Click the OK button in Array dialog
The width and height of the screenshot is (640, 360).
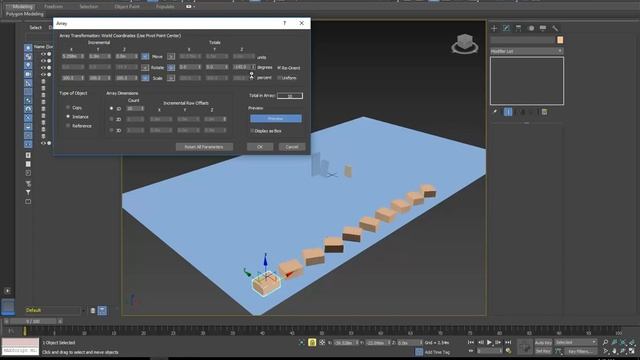coord(260,147)
